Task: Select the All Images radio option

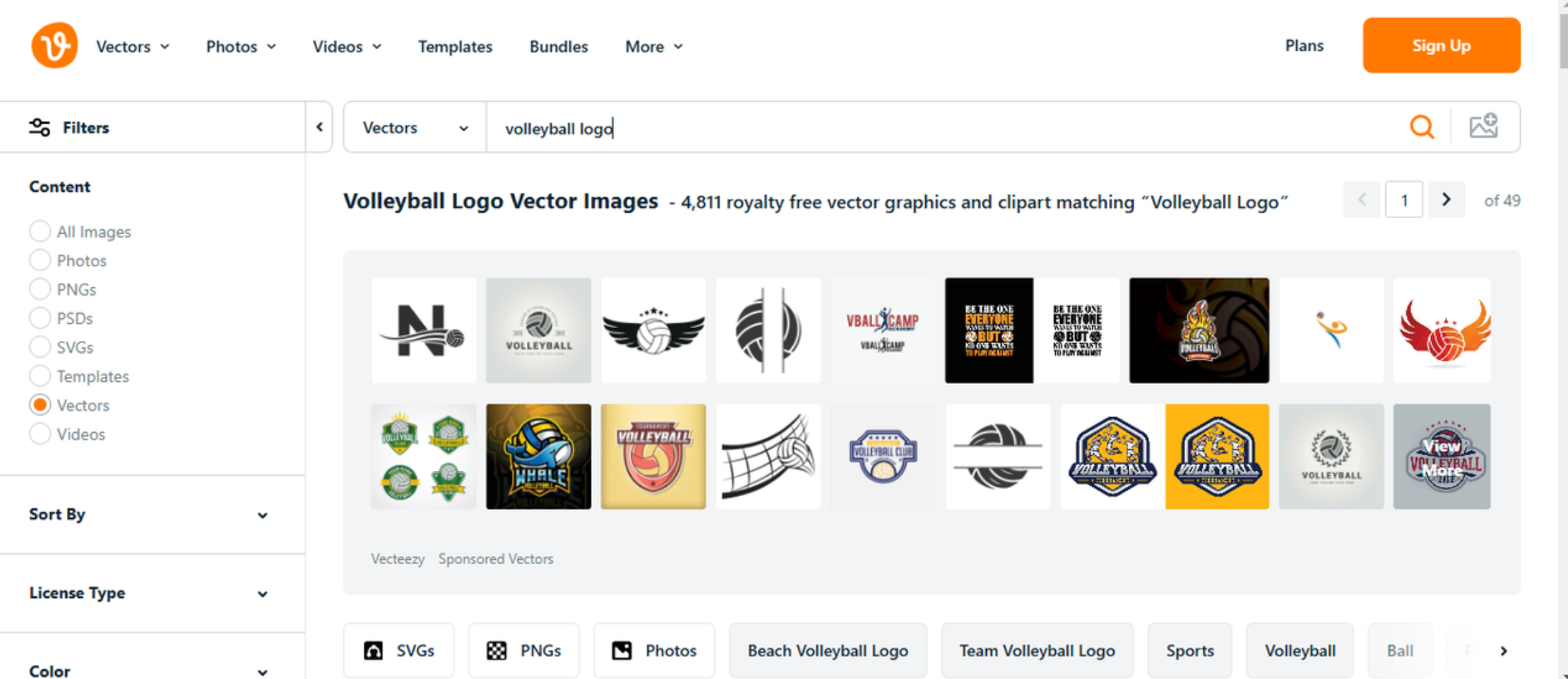Action: click(40, 232)
